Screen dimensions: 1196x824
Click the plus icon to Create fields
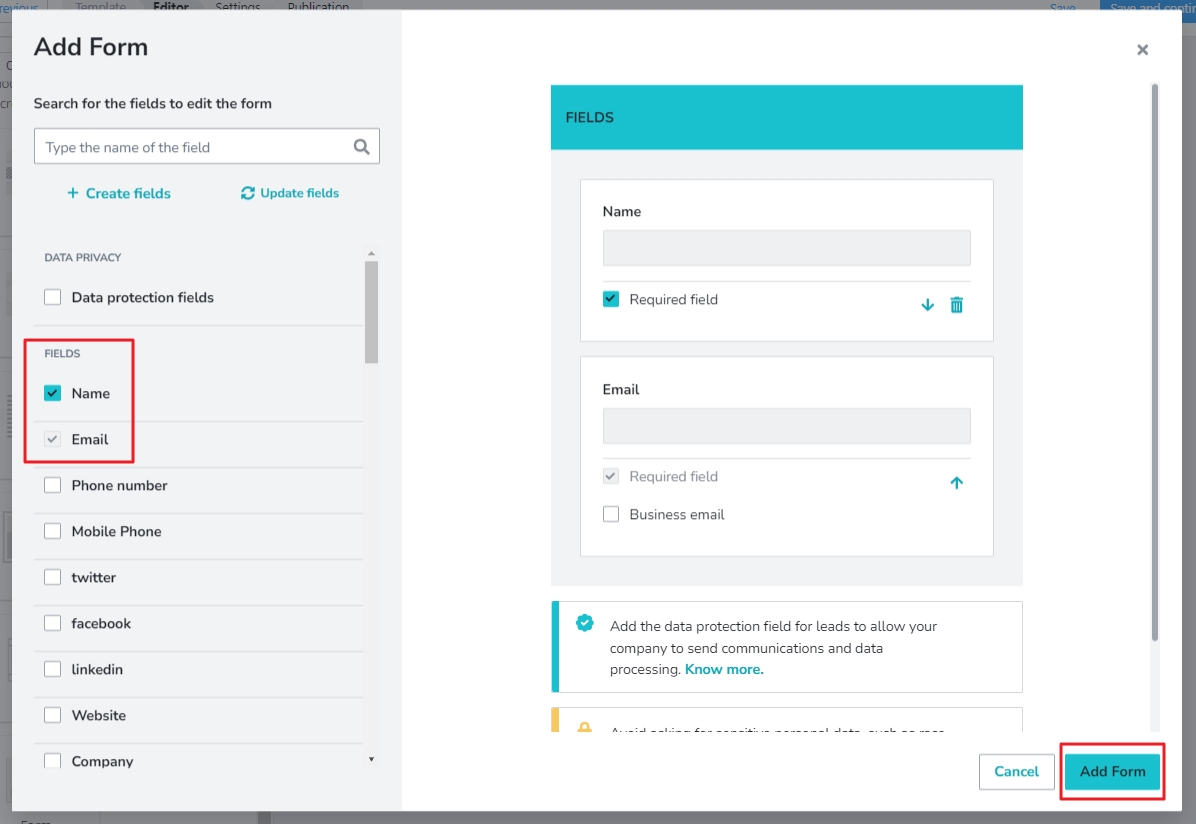(x=71, y=193)
